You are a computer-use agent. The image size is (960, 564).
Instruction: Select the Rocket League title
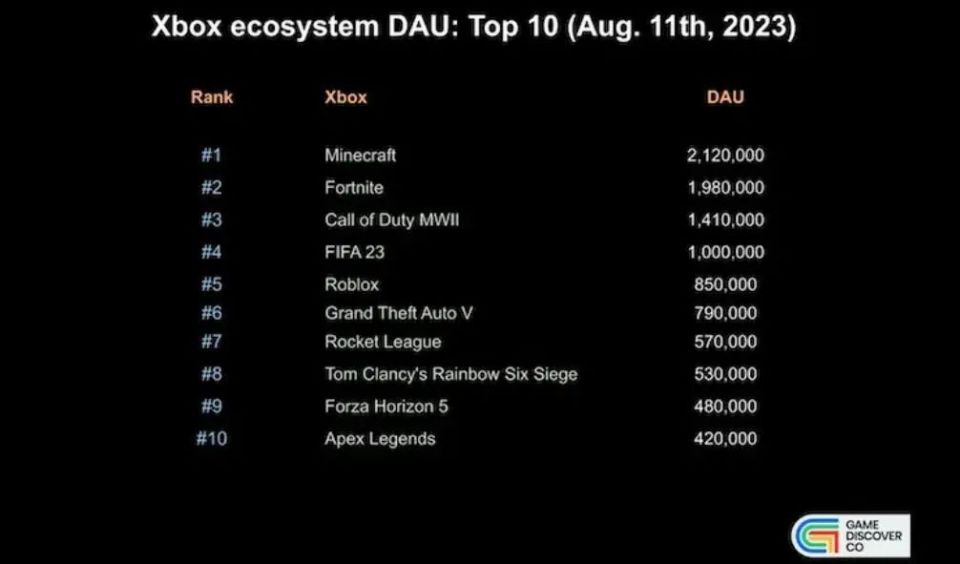pyautogui.click(x=383, y=342)
